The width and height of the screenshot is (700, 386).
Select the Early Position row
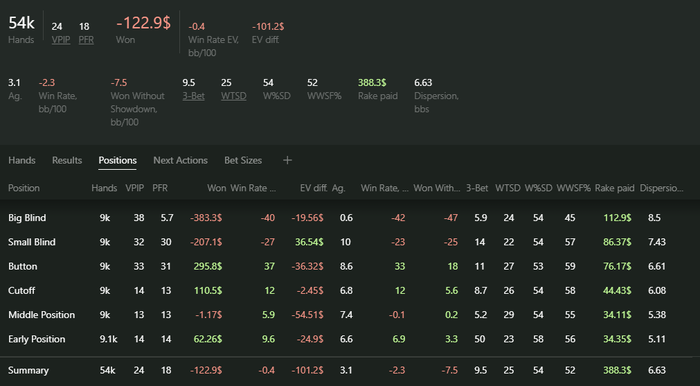click(350, 339)
